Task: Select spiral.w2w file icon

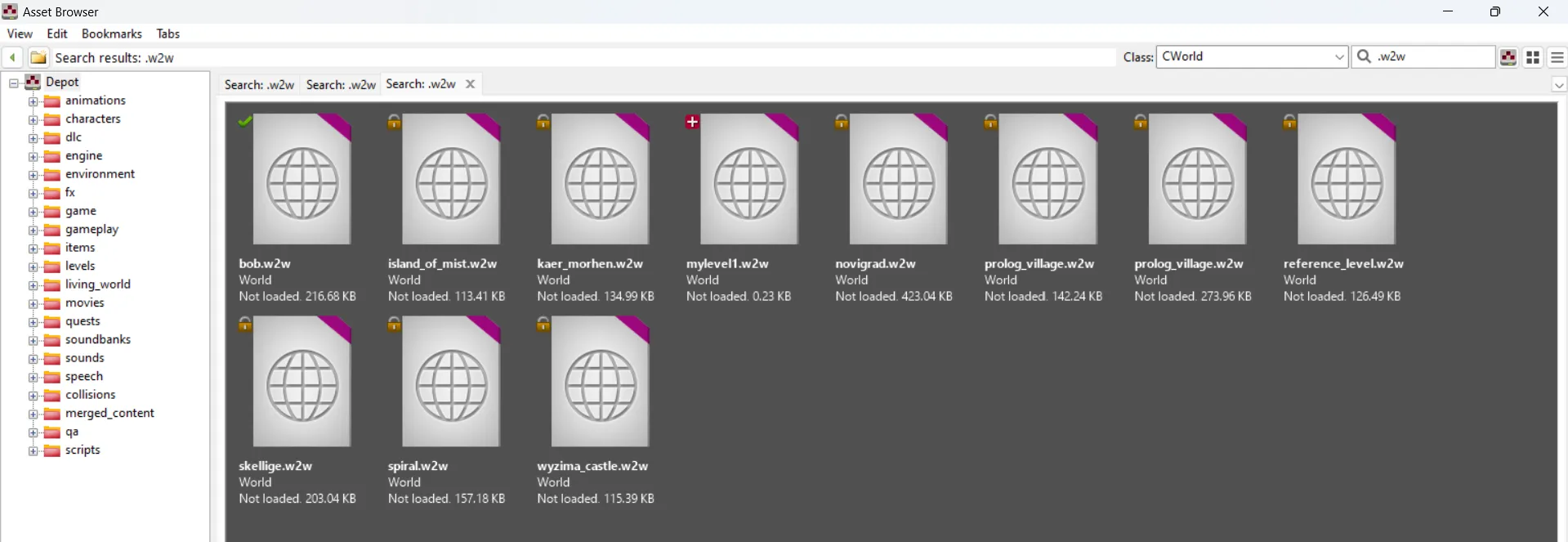Action: coord(451,382)
